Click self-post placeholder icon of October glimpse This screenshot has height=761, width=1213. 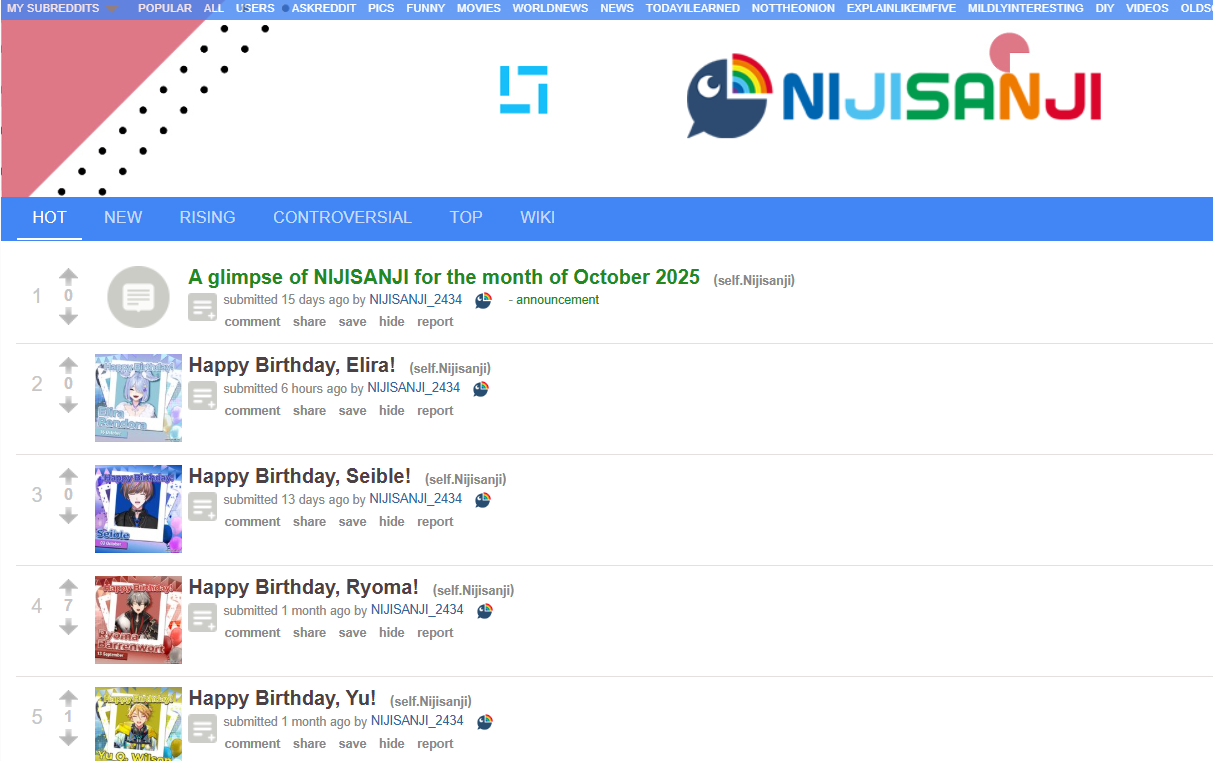click(138, 297)
